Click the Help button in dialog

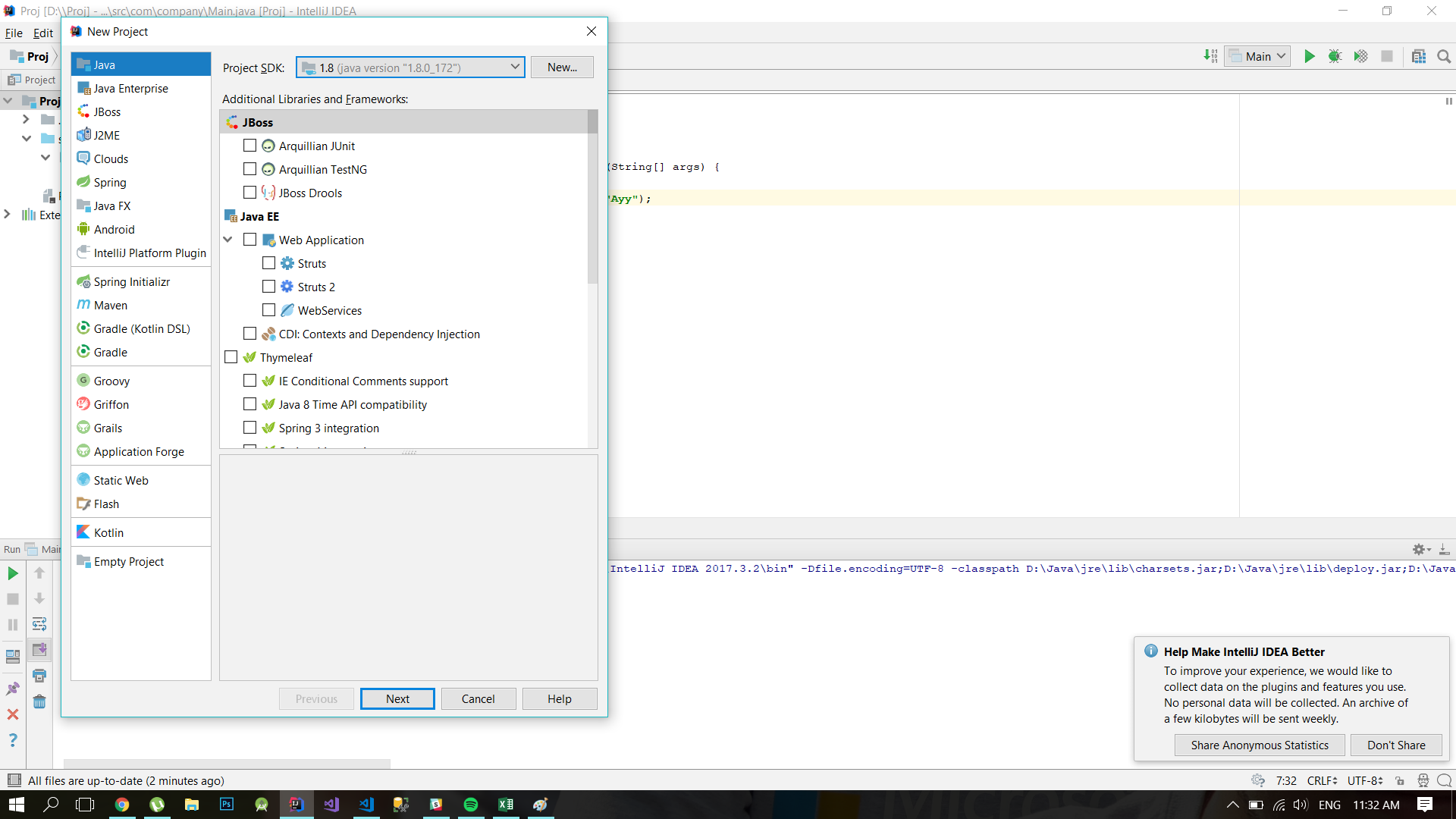coord(560,698)
